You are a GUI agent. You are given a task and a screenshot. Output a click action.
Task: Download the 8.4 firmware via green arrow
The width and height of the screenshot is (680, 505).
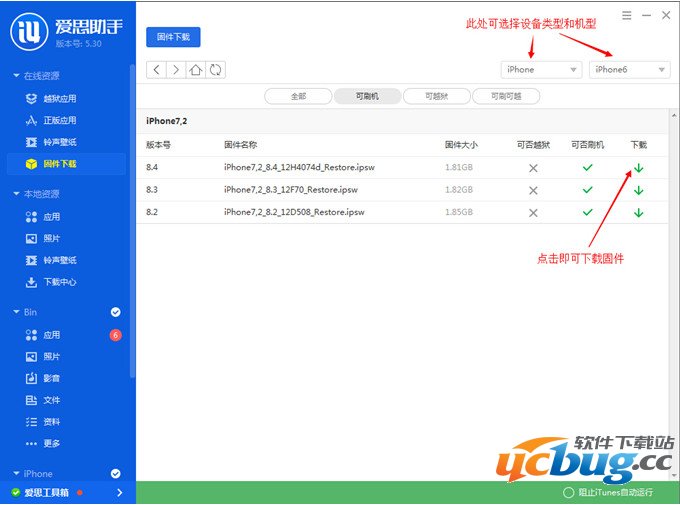coord(638,168)
